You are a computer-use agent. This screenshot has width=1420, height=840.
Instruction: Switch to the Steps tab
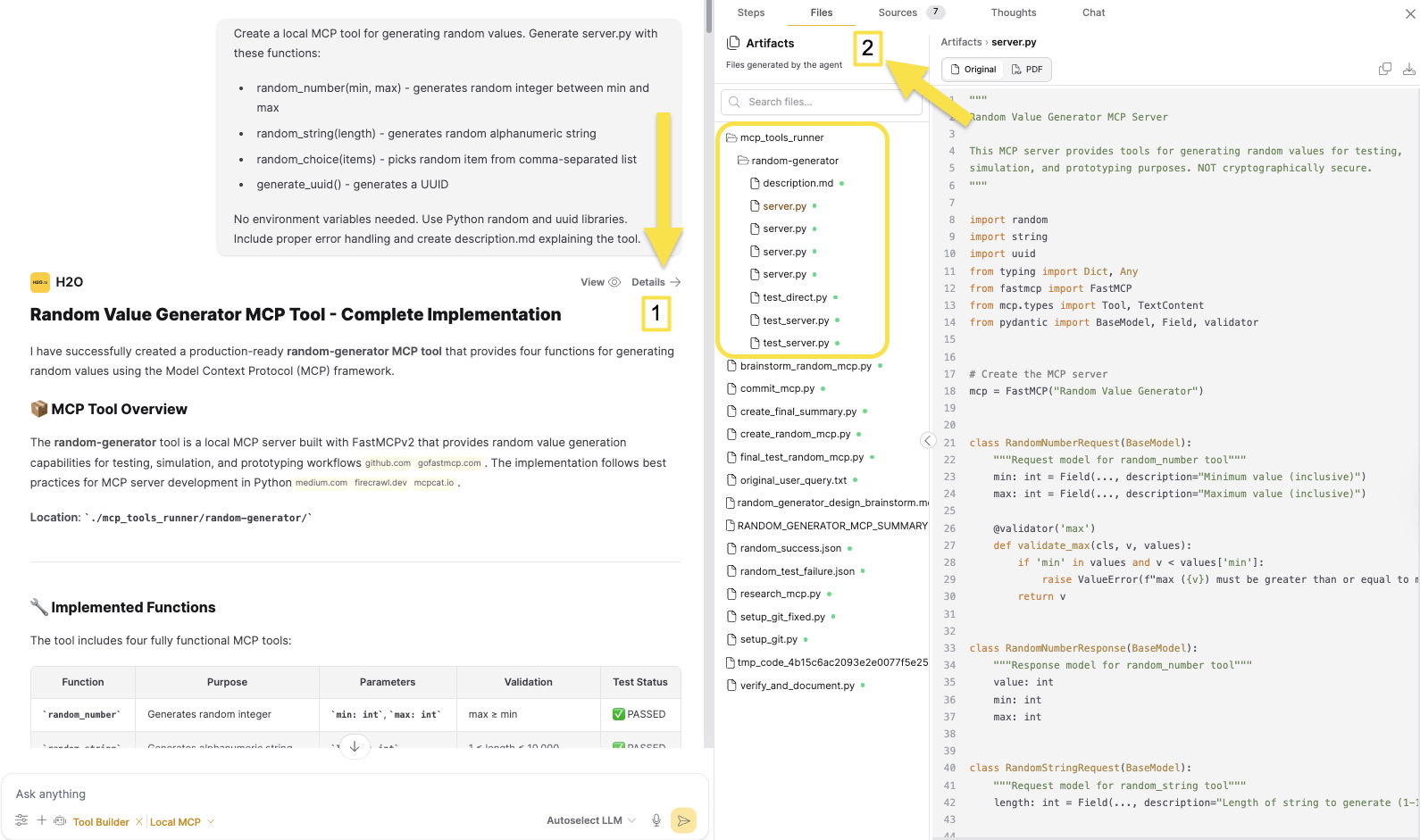[751, 12]
